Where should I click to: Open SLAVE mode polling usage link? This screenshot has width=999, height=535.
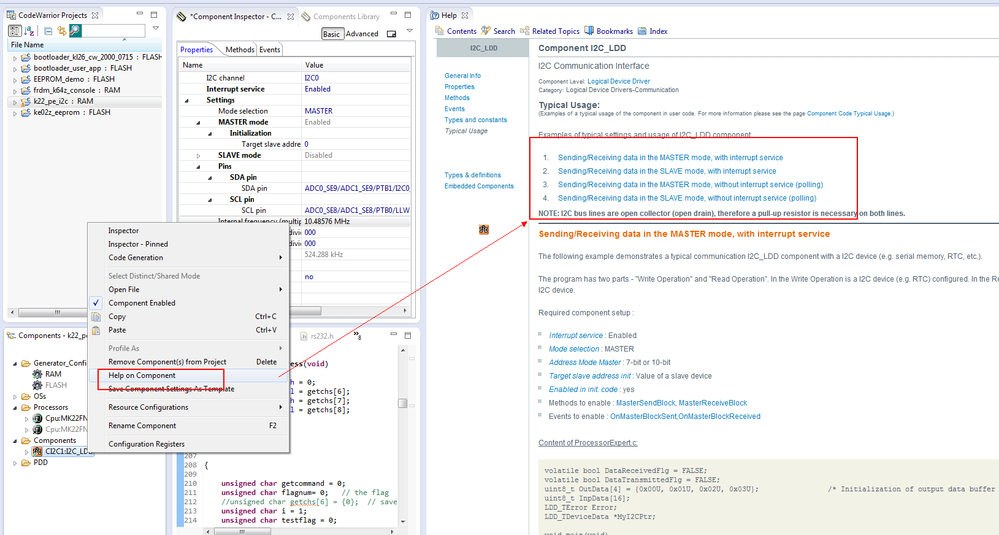point(687,198)
